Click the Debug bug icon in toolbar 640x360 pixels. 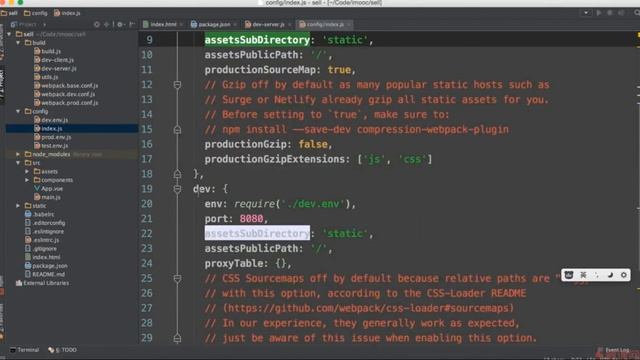[610, 13]
